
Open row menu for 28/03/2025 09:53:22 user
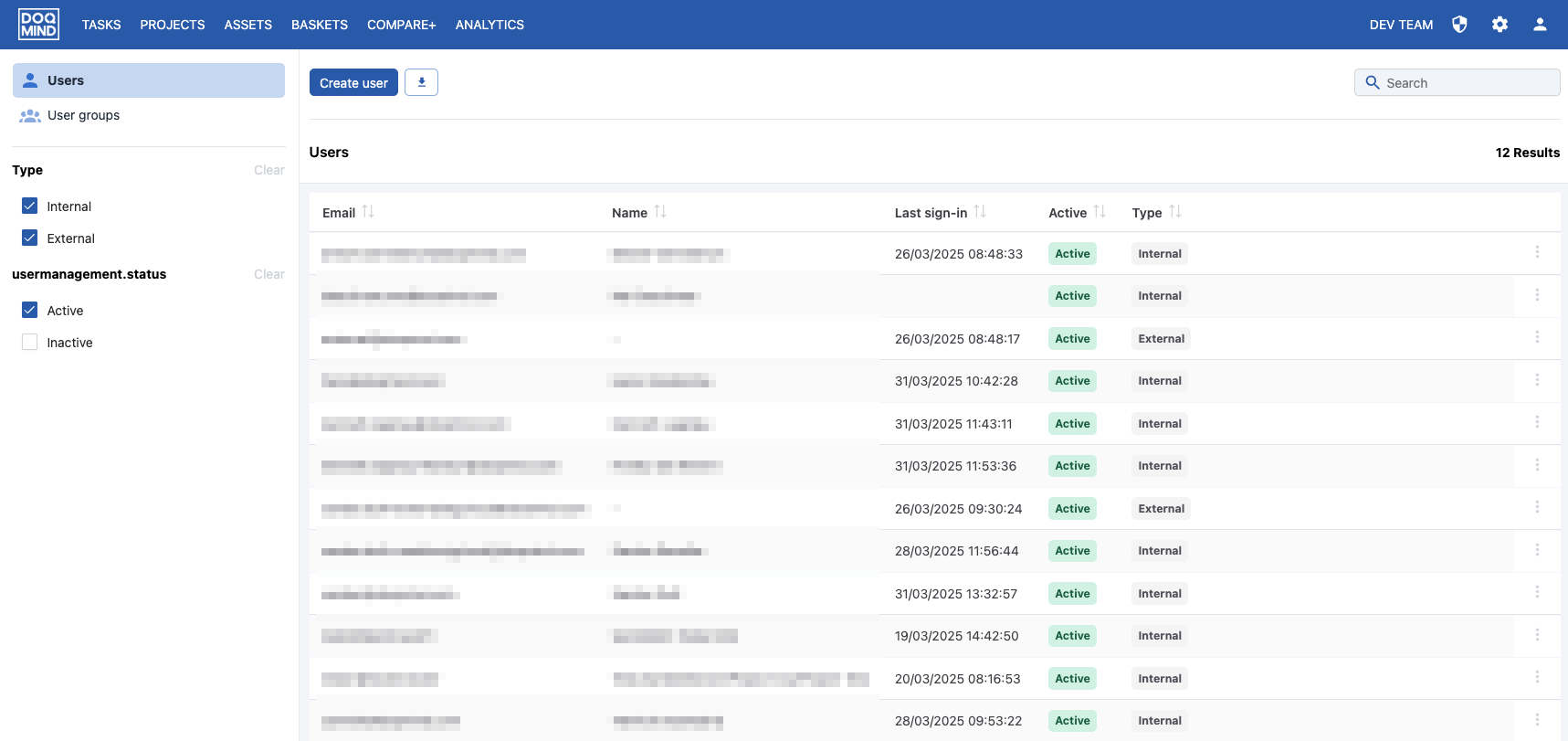point(1537,720)
